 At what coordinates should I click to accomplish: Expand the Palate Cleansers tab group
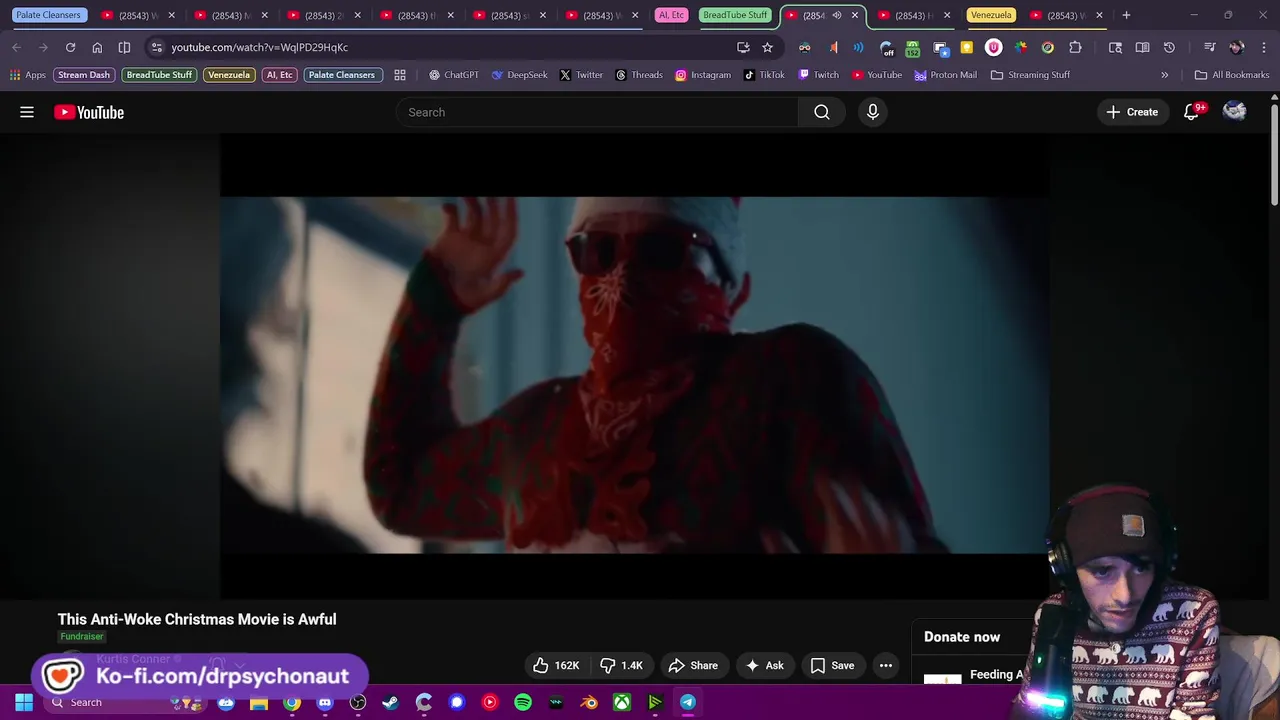48,15
